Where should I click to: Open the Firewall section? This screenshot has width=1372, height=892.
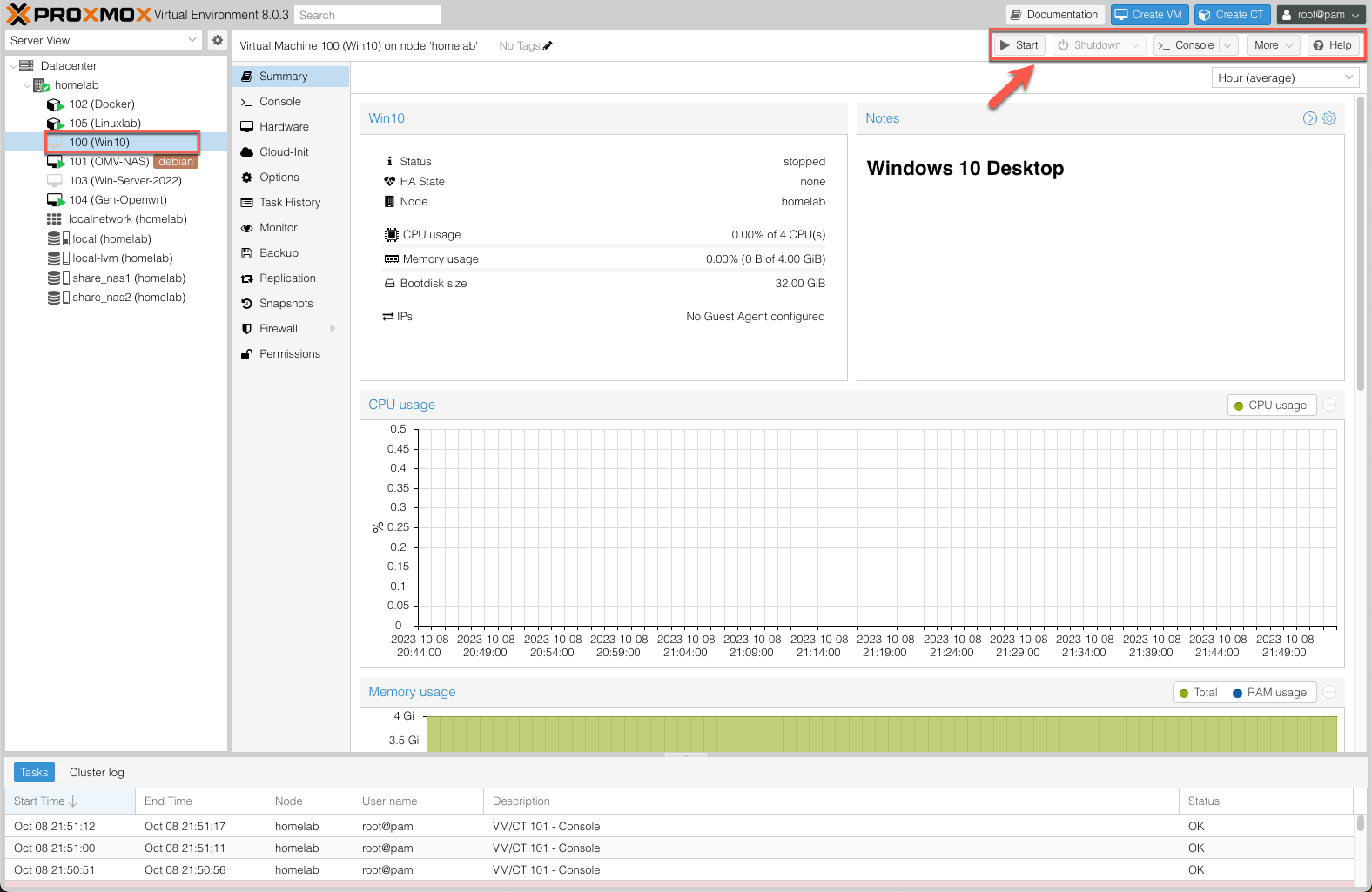pyautogui.click(x=291, y=329)
